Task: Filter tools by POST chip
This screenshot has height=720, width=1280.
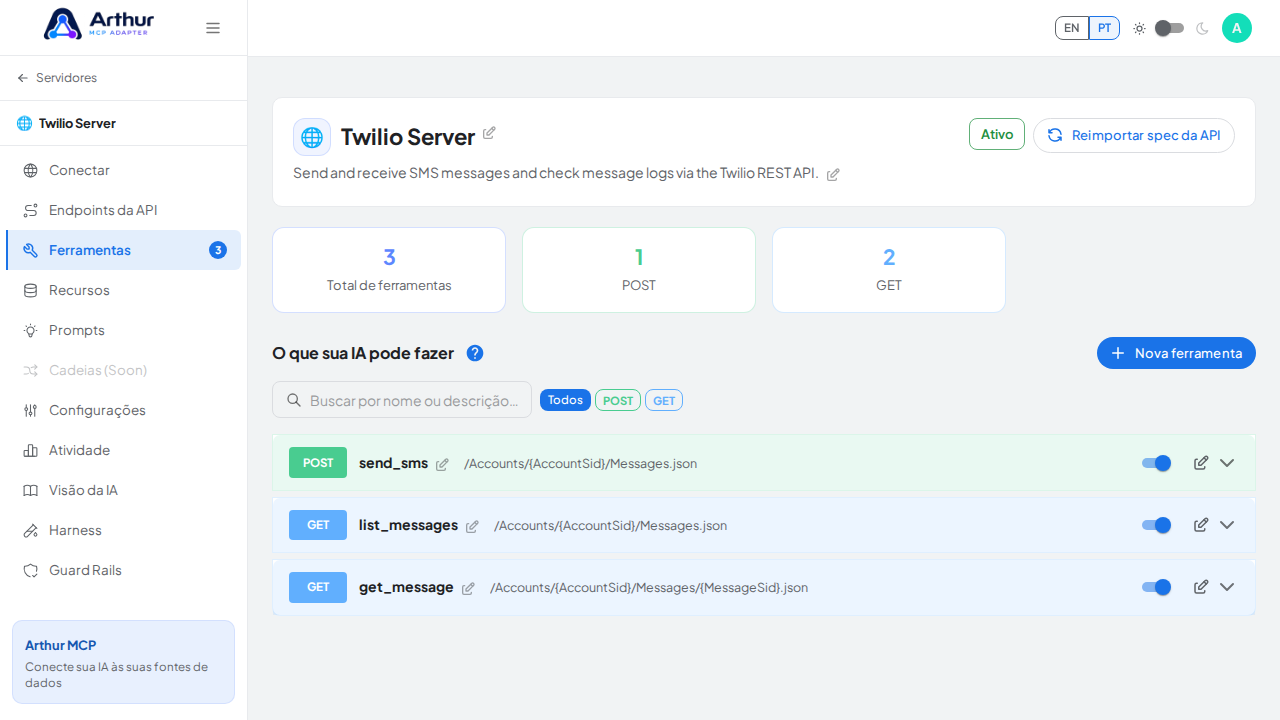Action: click(x=618, y=400)
